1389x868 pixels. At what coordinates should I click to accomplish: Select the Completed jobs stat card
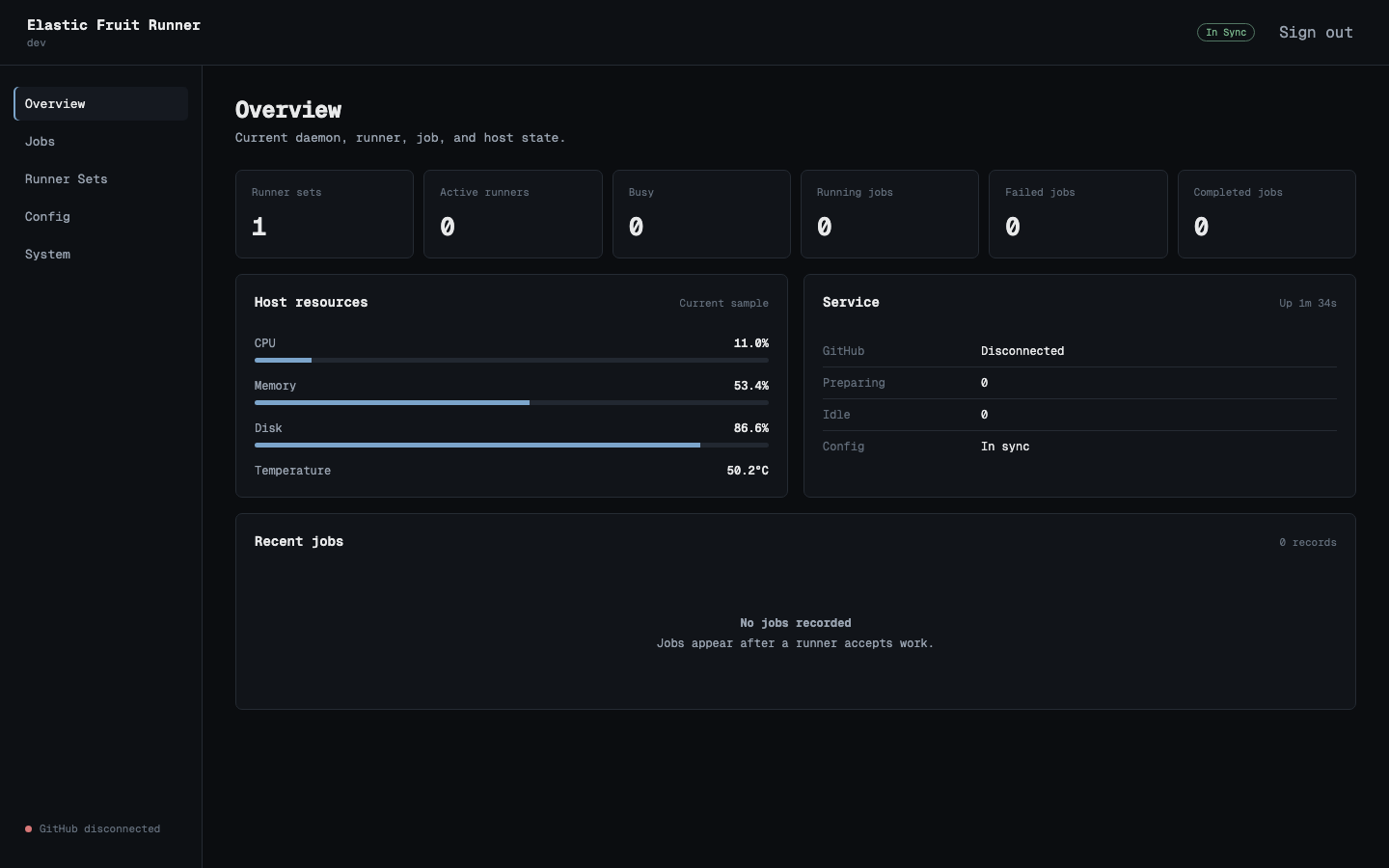click(x=1266, y=214)
